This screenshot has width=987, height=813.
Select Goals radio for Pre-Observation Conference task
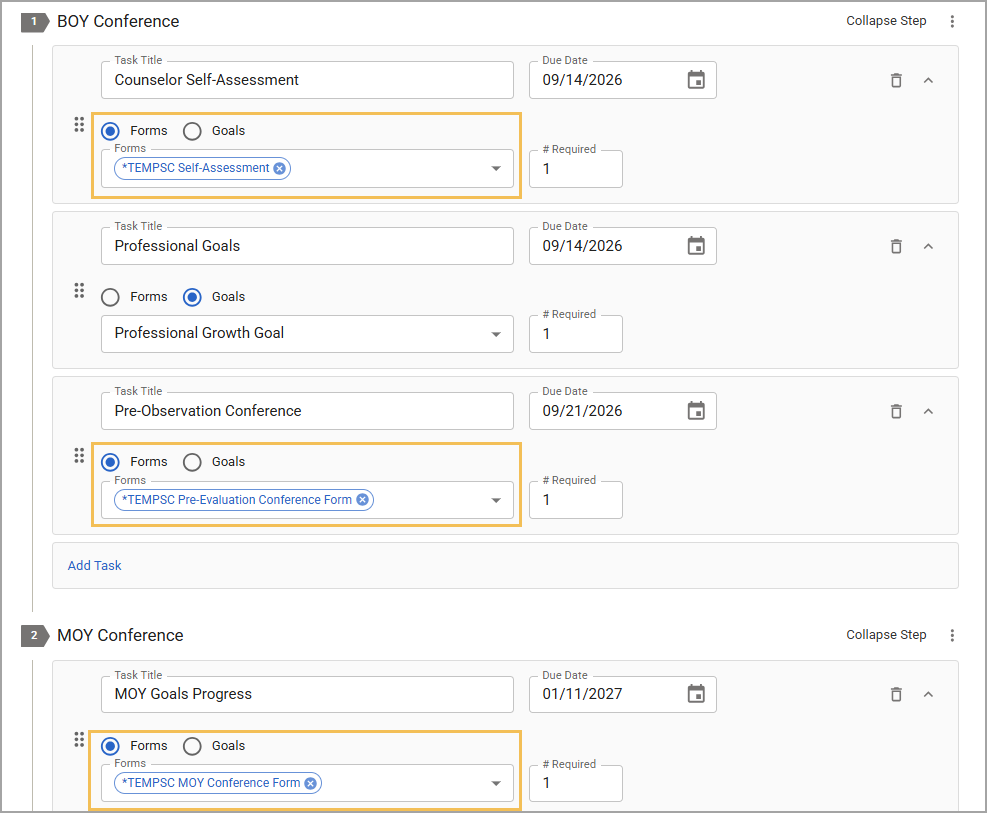[x=192, y=463]
